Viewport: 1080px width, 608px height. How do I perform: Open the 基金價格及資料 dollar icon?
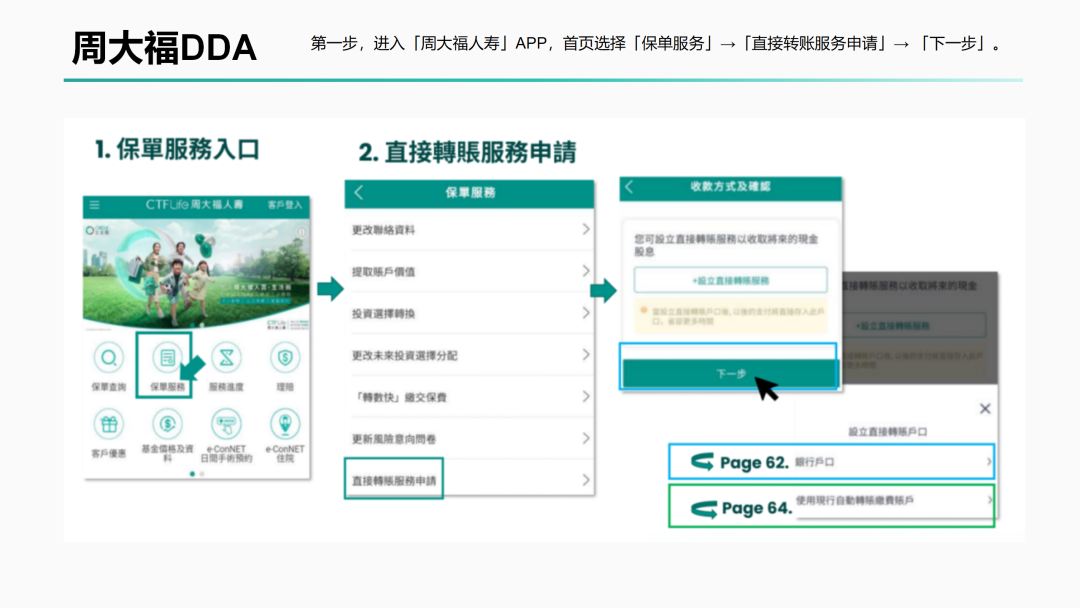pyautogui.click(x=167, y=424)
